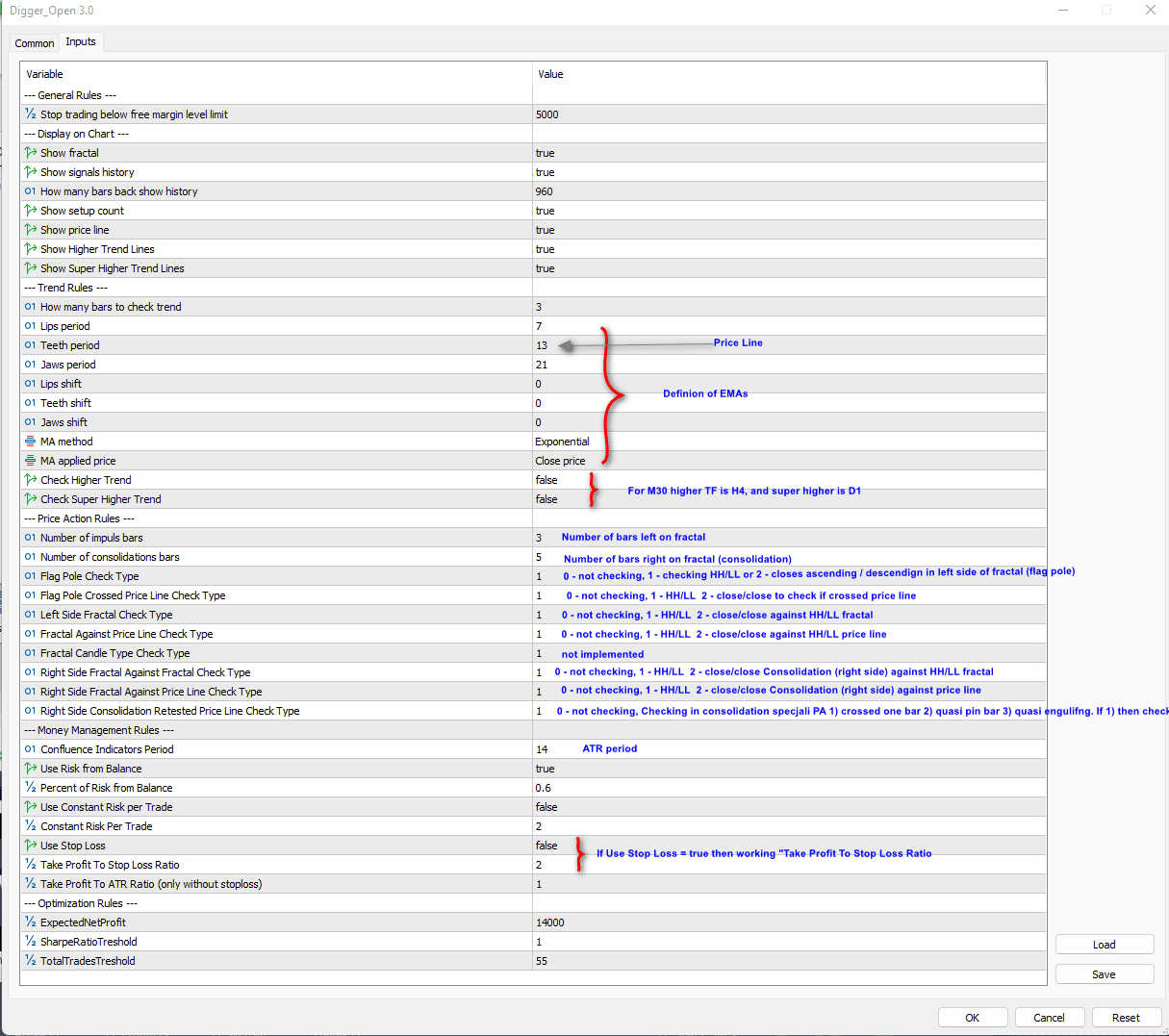Click the icon beside Stop trading below free margin
This screenshot has width=1169, height=1036.
[31, 114]
